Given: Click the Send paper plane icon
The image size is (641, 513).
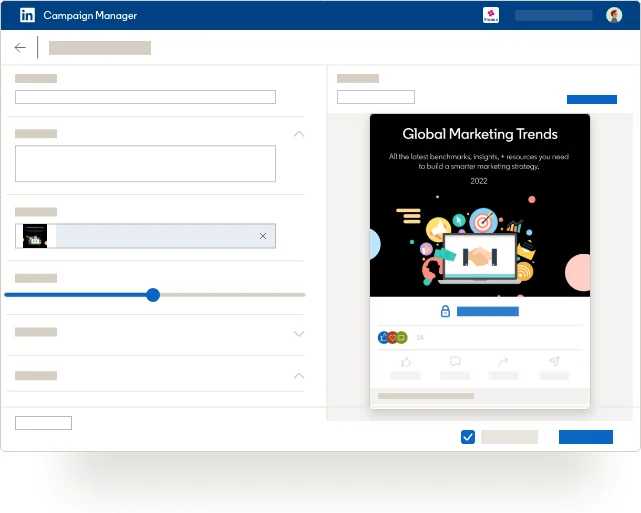Looking at the screenshot, I should pyautogui.click(x=554, y=361).
